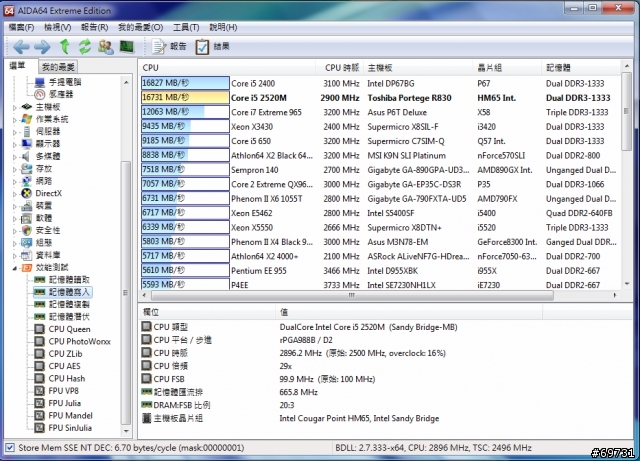The height and width of the screenshot is (461, 640).
Task: Click the highlighted 16731 MB/秒 bar
Action: point(185,98)
